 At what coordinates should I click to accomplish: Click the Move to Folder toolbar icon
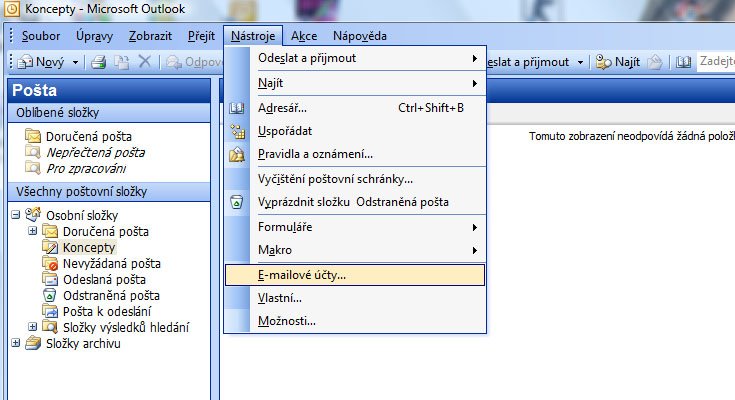pyautogui.click(x=122, y=62)
